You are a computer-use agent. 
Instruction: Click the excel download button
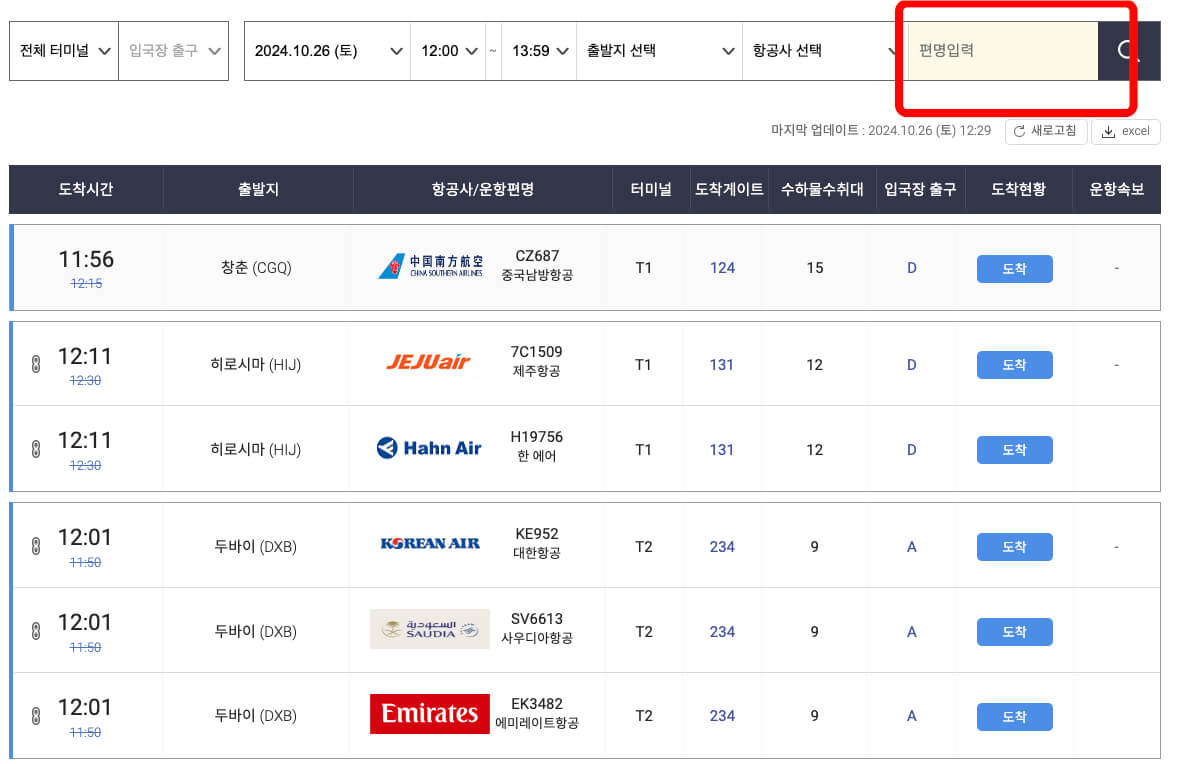pyautogui.click(x=1126, y=132)
